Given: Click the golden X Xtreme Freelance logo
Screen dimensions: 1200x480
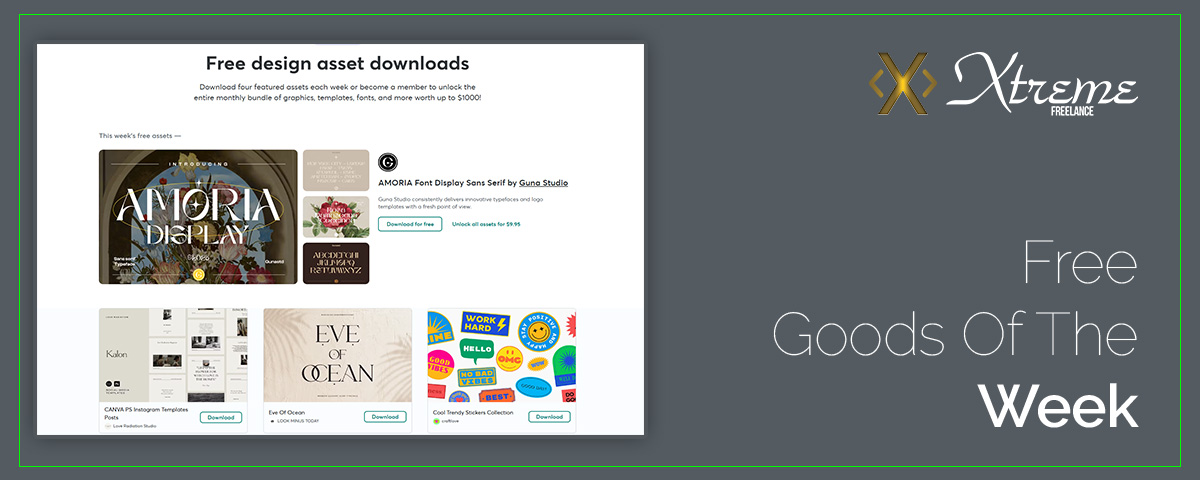Looking at the screenshot, I should 902,84.
